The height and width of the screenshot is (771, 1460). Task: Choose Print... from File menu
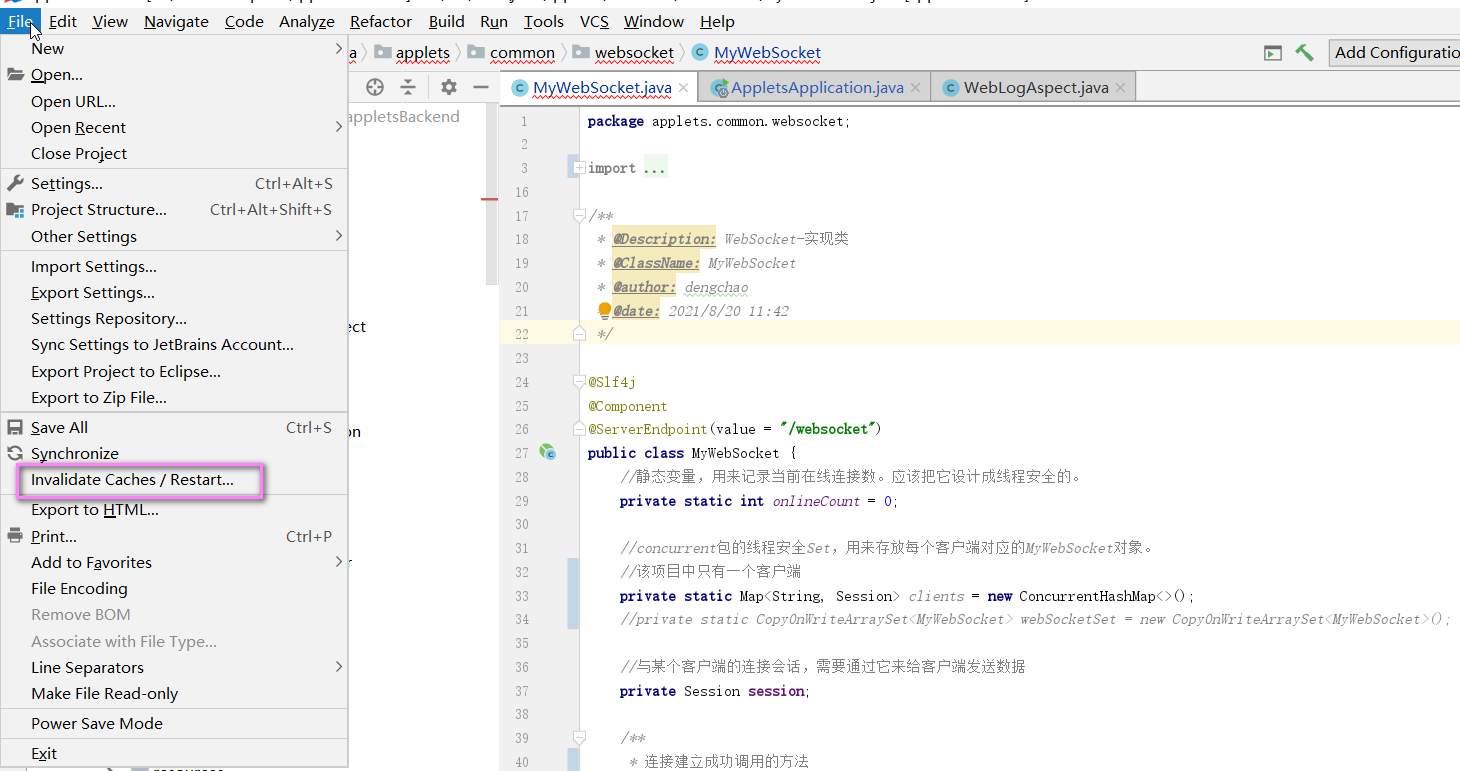[x=174, y=536]
